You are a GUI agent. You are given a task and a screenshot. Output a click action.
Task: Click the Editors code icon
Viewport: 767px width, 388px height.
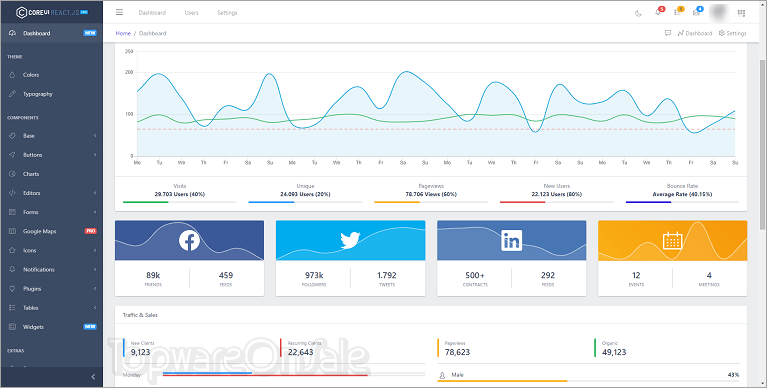coord(12,193)
